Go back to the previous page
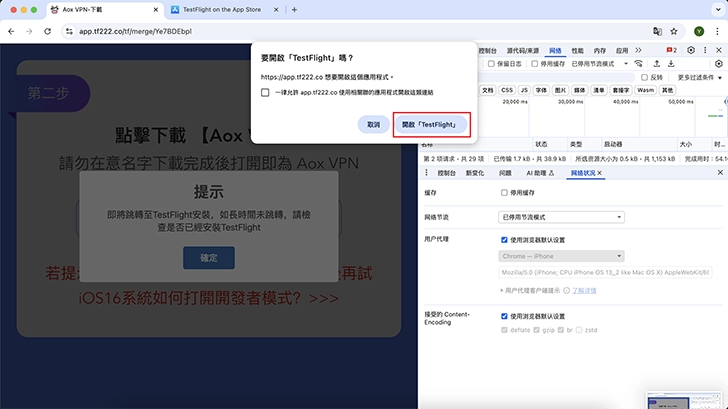728x409 pixels. coord(11,32)
